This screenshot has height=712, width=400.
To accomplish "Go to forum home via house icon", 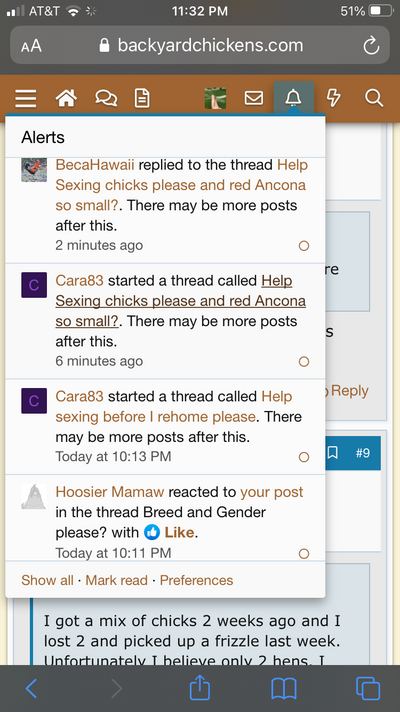I will 66,98.
